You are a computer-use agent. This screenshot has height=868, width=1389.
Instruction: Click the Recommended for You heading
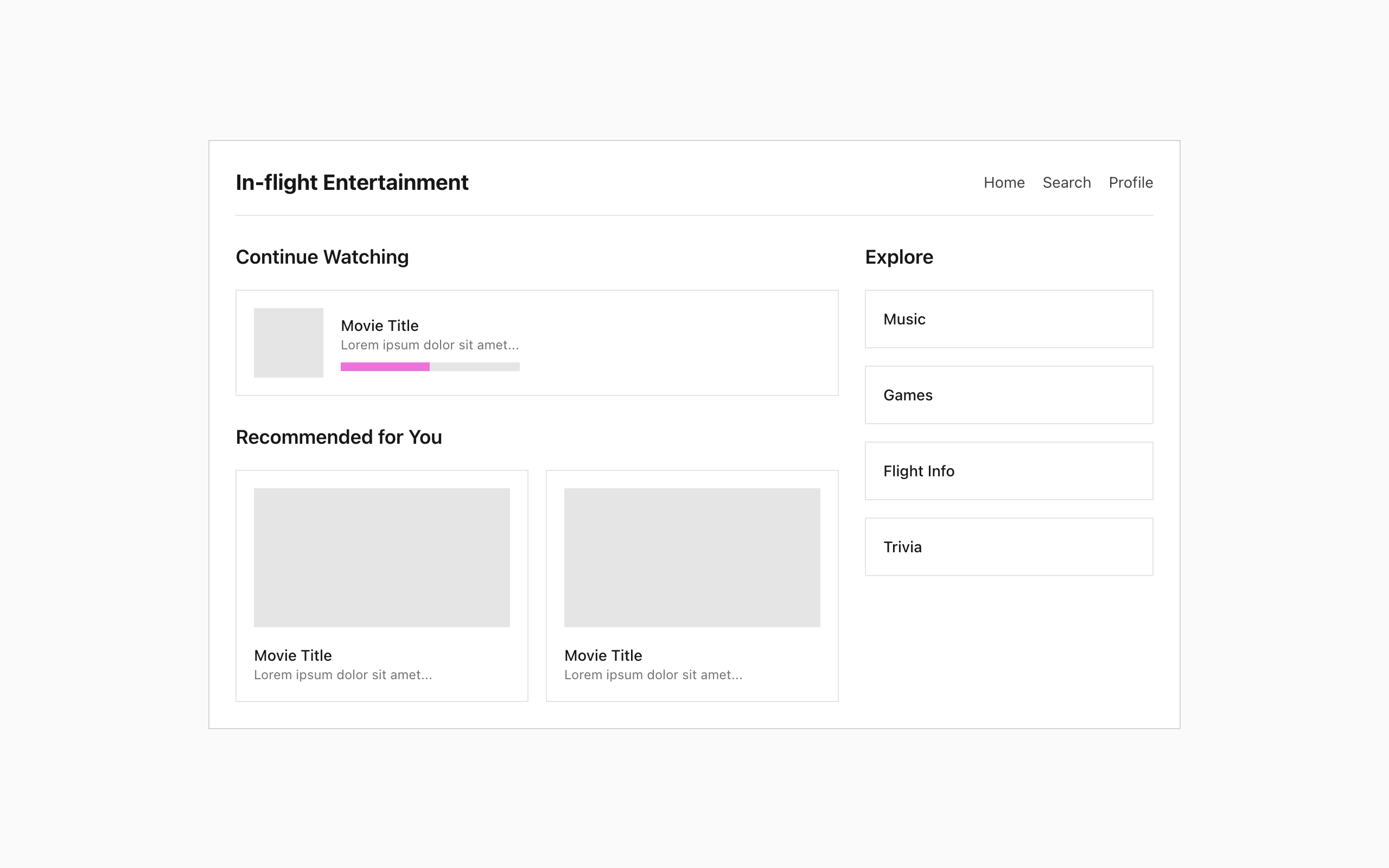339,437
